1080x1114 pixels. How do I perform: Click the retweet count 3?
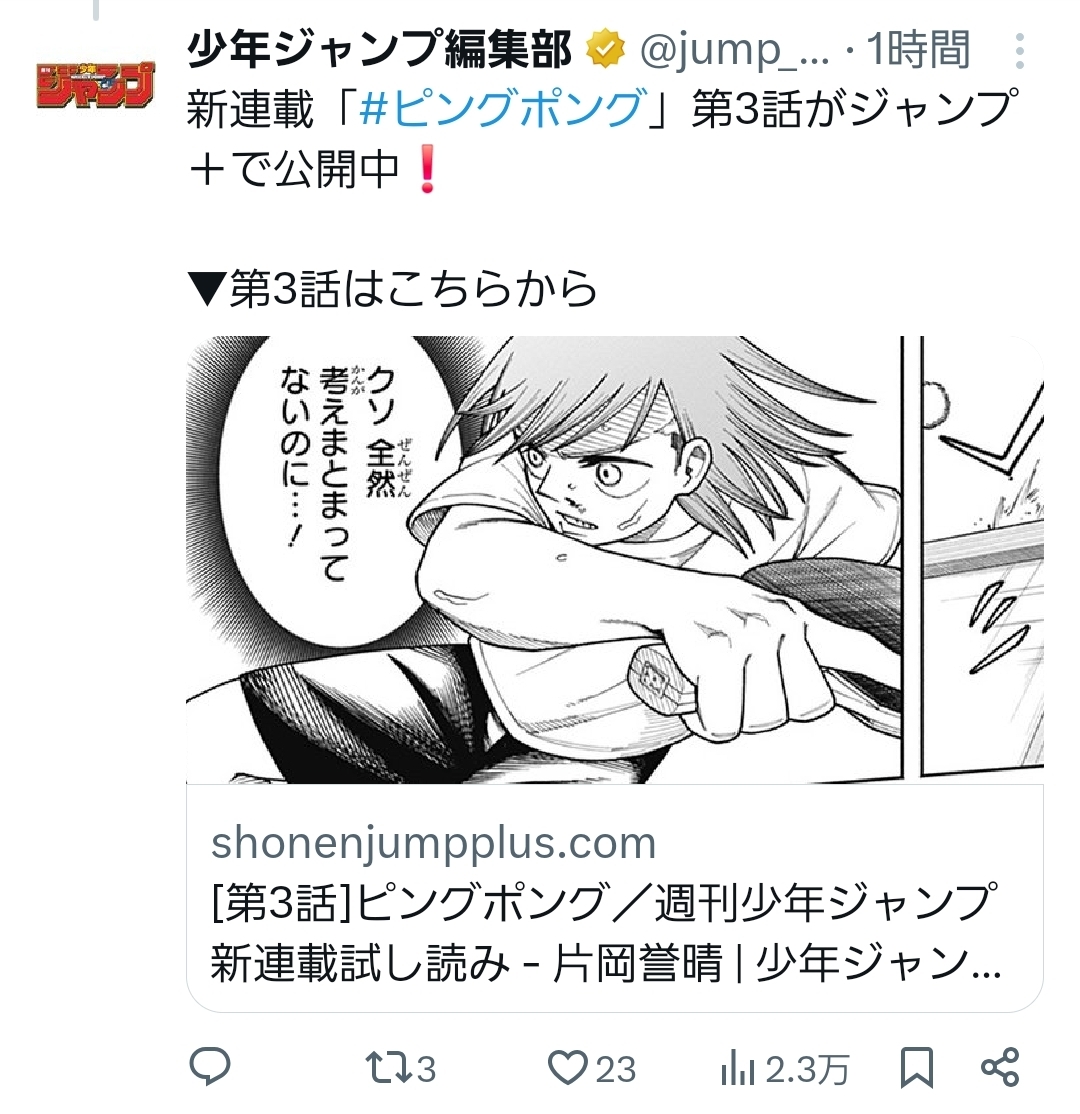click(x=426, y=1069)
